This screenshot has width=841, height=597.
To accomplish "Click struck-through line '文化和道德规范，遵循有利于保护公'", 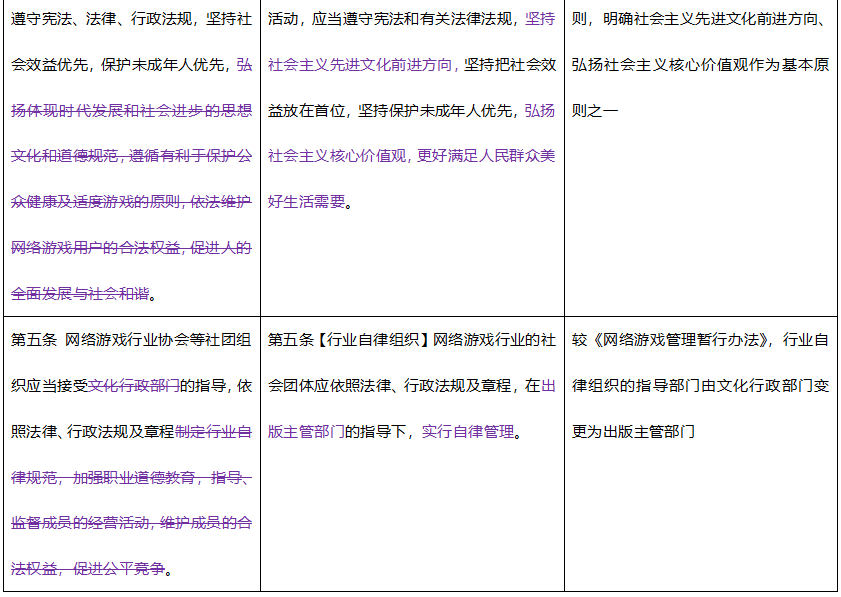I will 131,156.
